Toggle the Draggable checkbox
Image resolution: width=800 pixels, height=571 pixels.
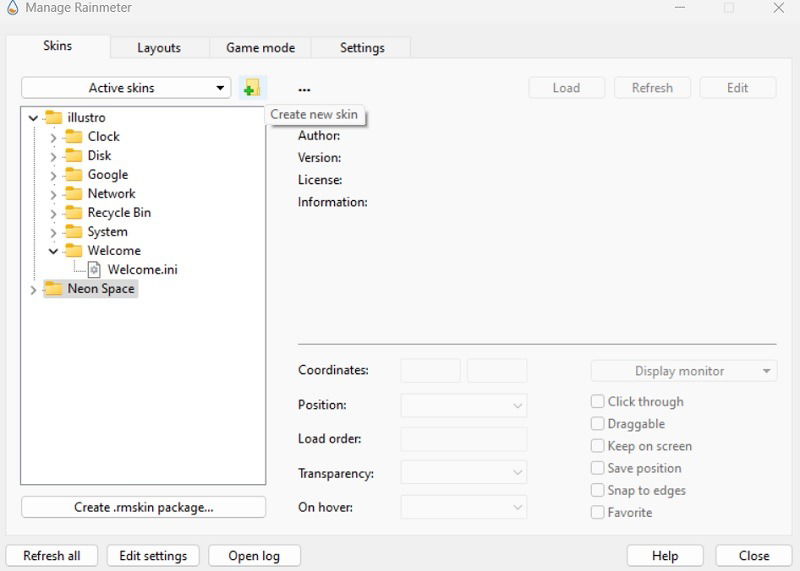click(597, 424)
